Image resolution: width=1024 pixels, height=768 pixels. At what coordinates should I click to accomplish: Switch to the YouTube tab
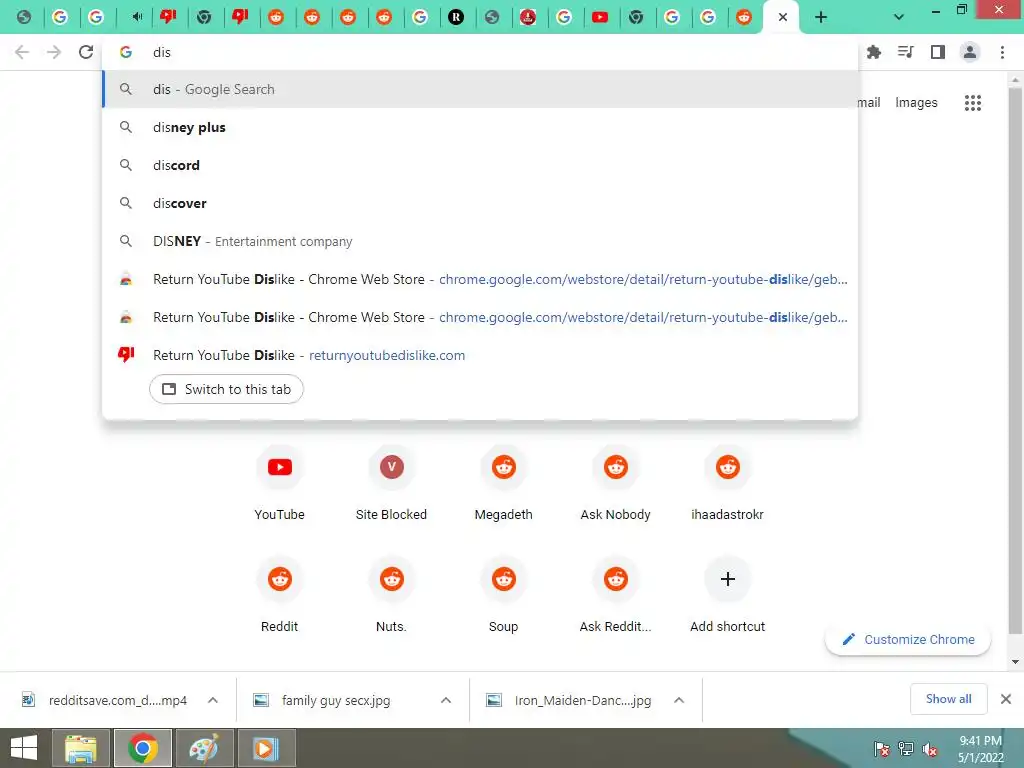pos(600,18)
